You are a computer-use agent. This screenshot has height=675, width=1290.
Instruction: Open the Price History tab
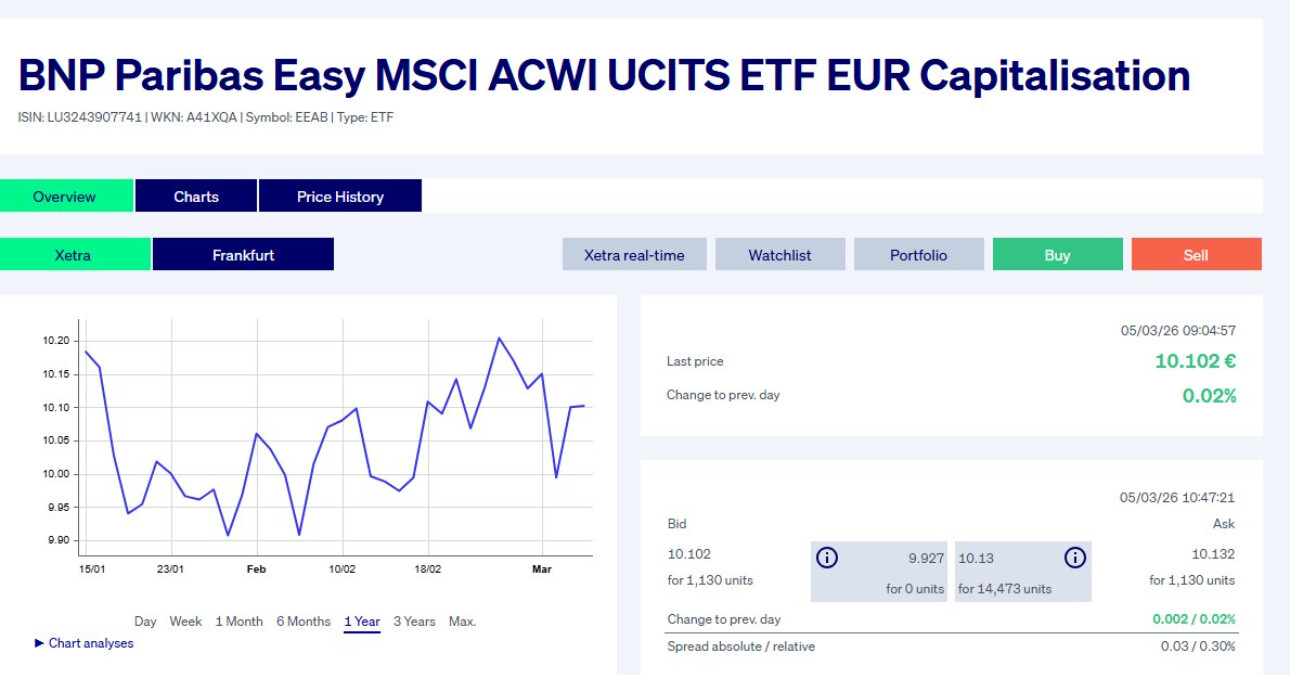(340, 196)
